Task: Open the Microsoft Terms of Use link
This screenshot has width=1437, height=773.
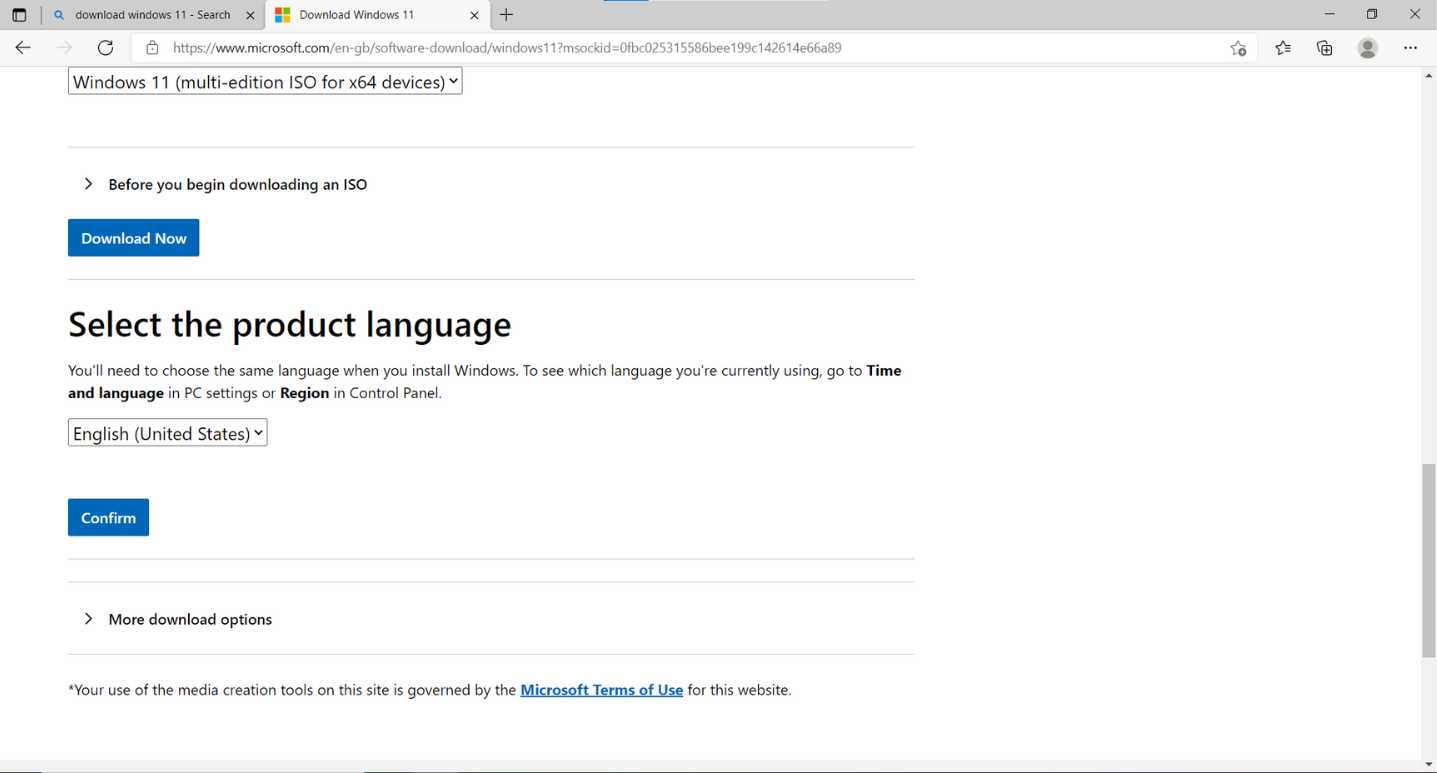Action: tap(601, 690)
